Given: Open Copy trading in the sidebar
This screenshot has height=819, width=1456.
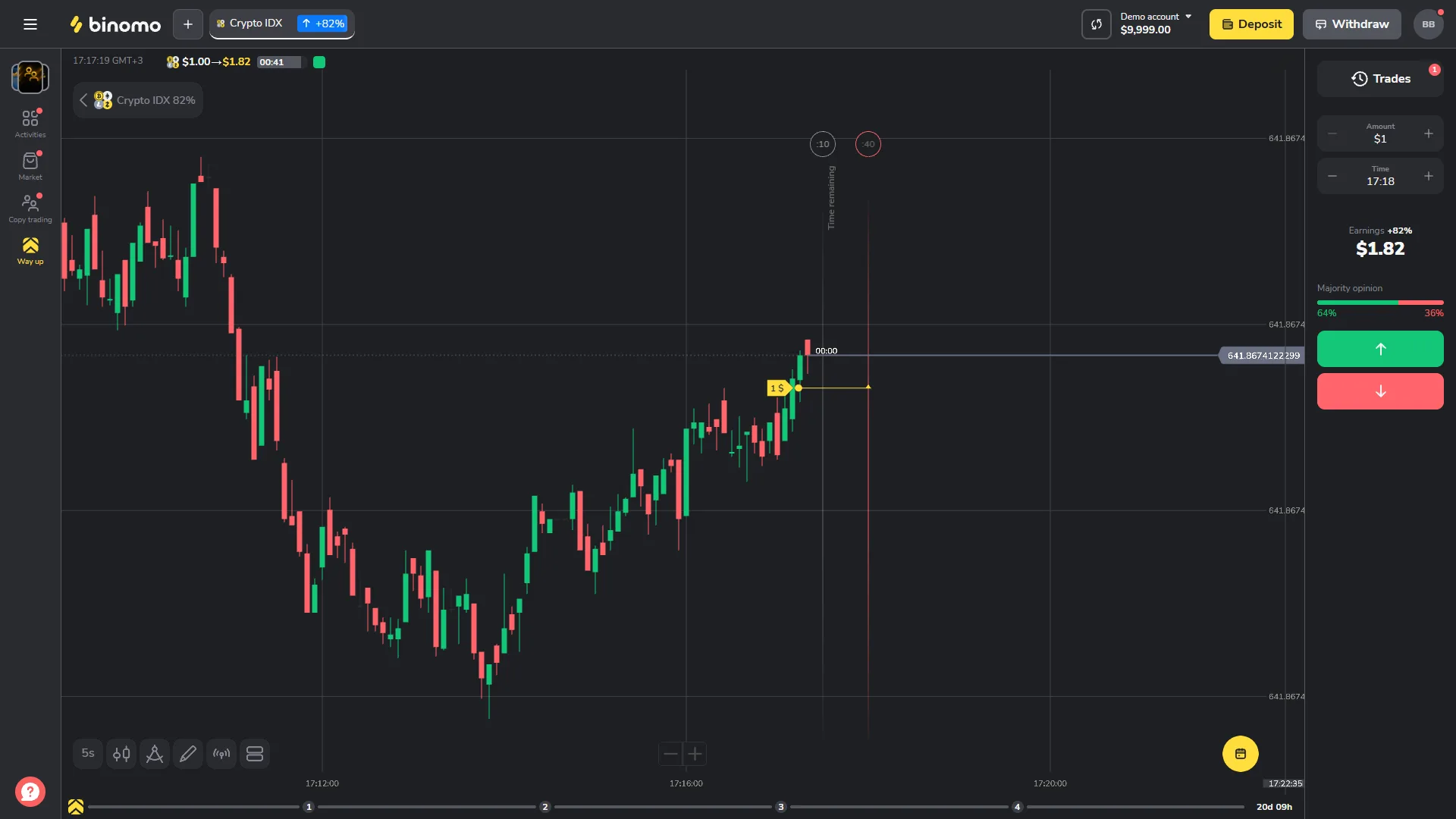Looking at the screenshot, I should pos(30,209).
